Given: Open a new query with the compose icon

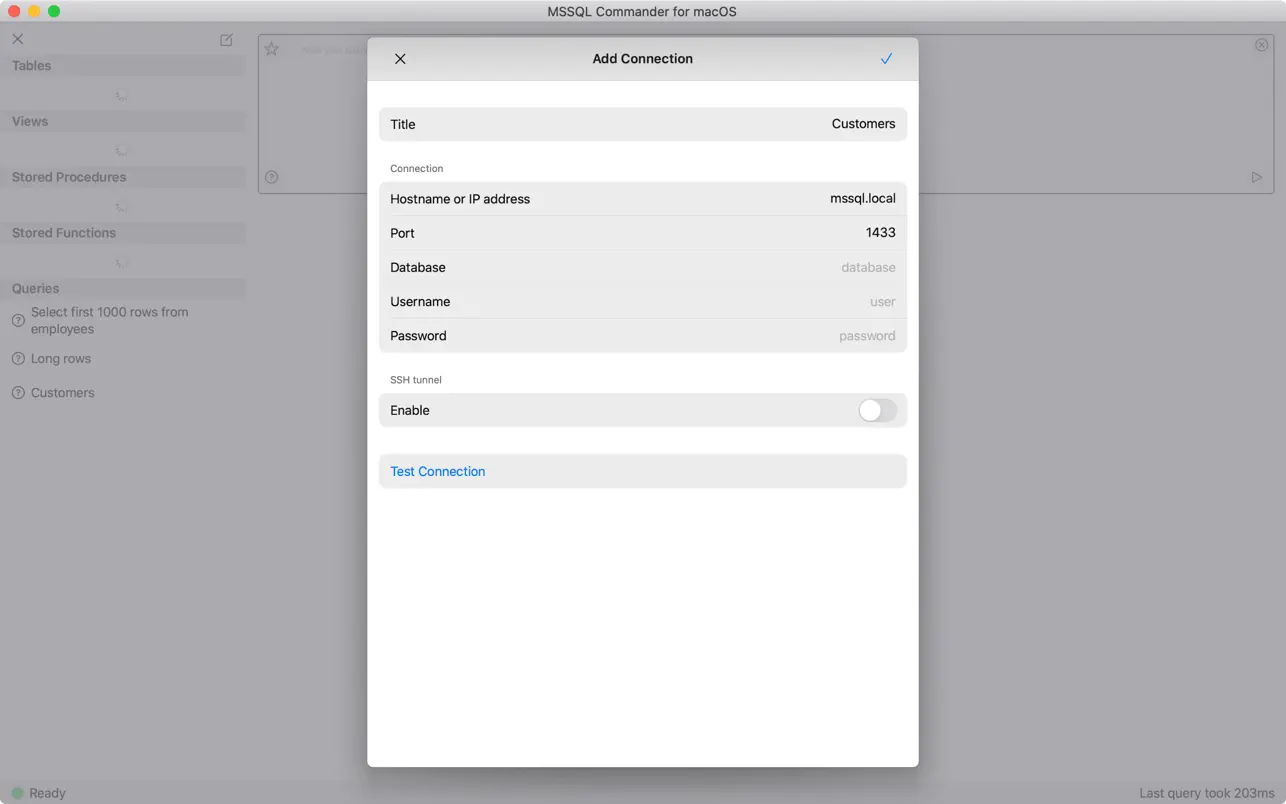Looking at the screenshot, I should point(226,39).
